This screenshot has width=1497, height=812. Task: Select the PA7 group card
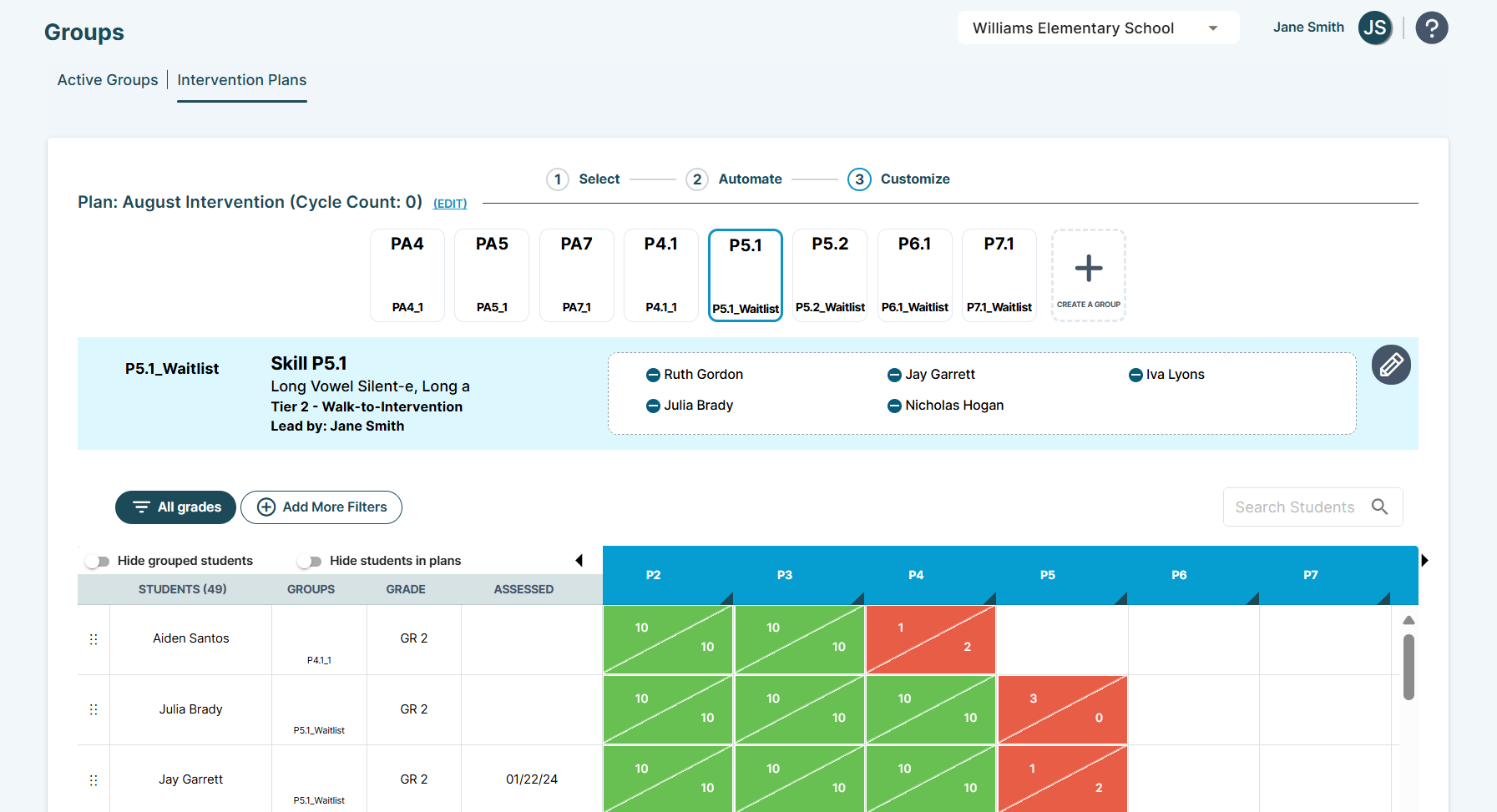click(577, 275)
